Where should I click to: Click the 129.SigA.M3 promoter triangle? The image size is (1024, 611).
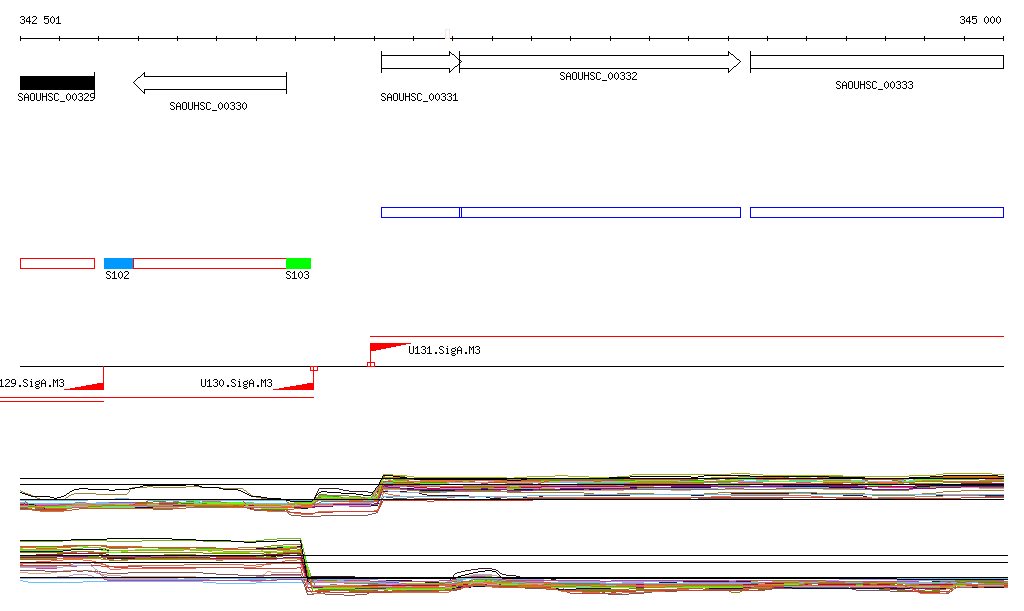88,386
